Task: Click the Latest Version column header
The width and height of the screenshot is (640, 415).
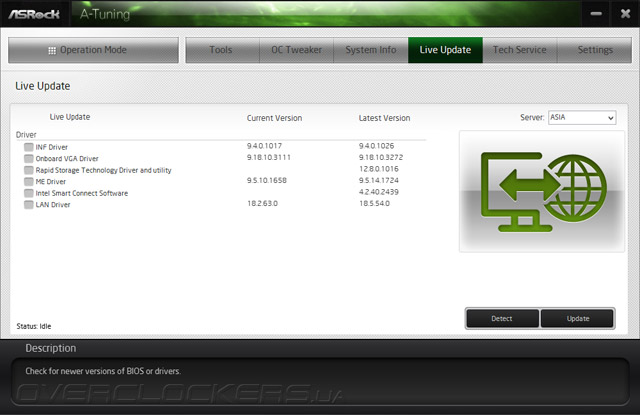Action: (384, 118)
